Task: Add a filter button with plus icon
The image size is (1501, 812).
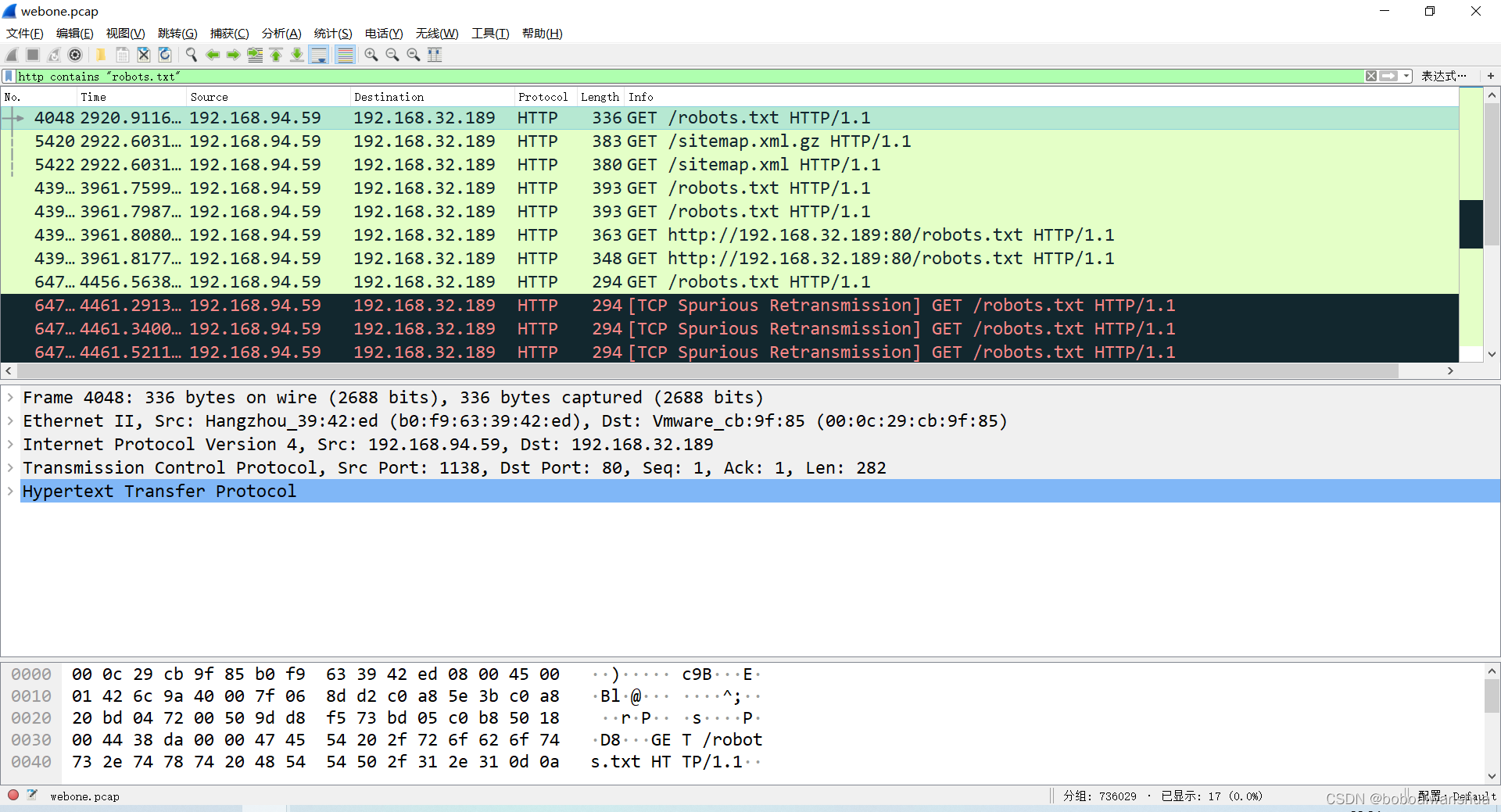Action: click(1491, 76)
